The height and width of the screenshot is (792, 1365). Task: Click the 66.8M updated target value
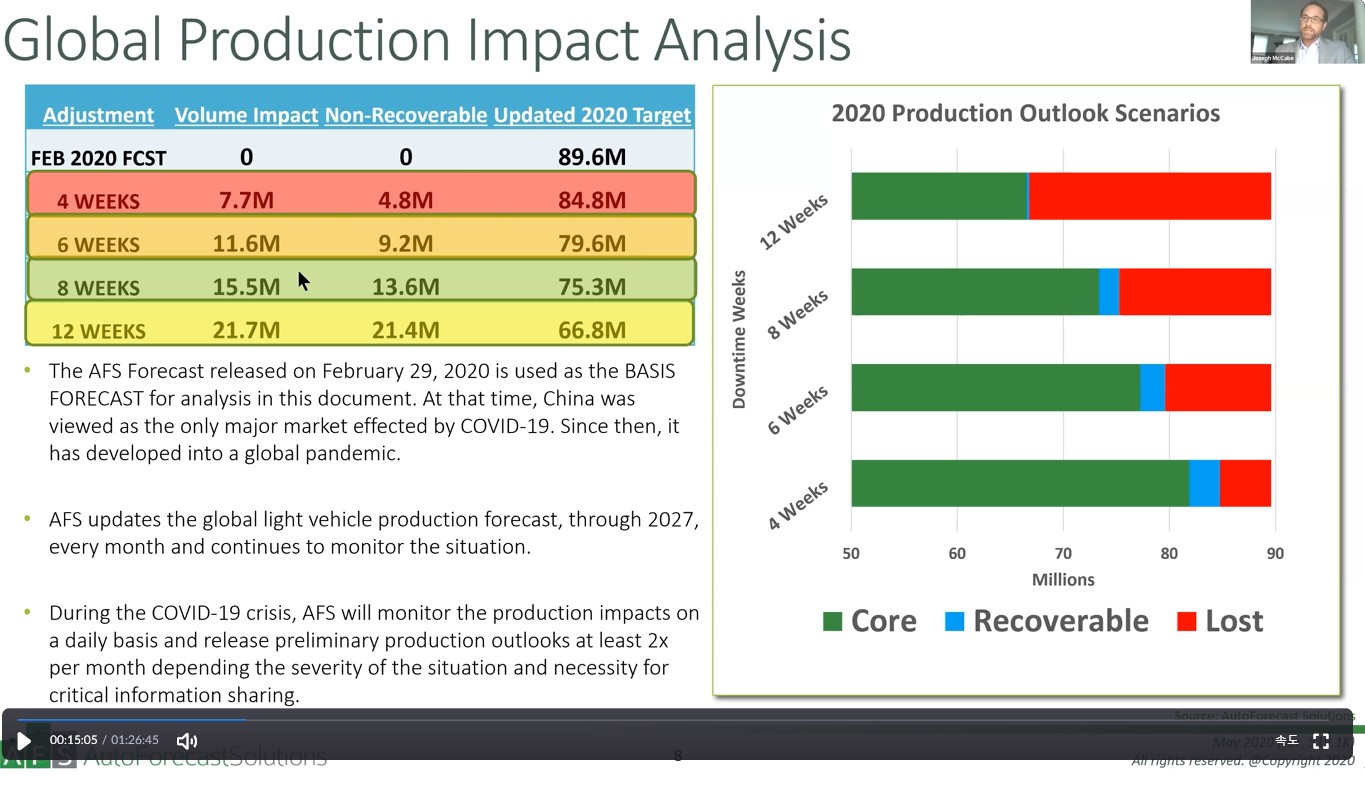592,330
